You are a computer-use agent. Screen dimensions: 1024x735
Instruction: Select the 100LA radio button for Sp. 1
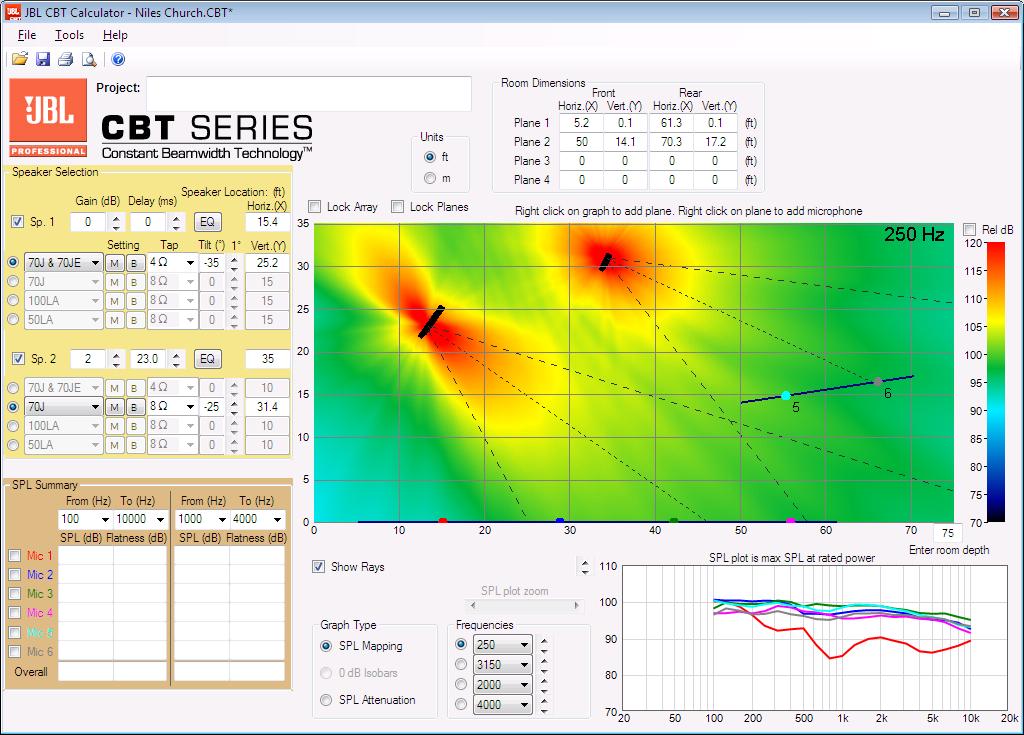[13, 301]
